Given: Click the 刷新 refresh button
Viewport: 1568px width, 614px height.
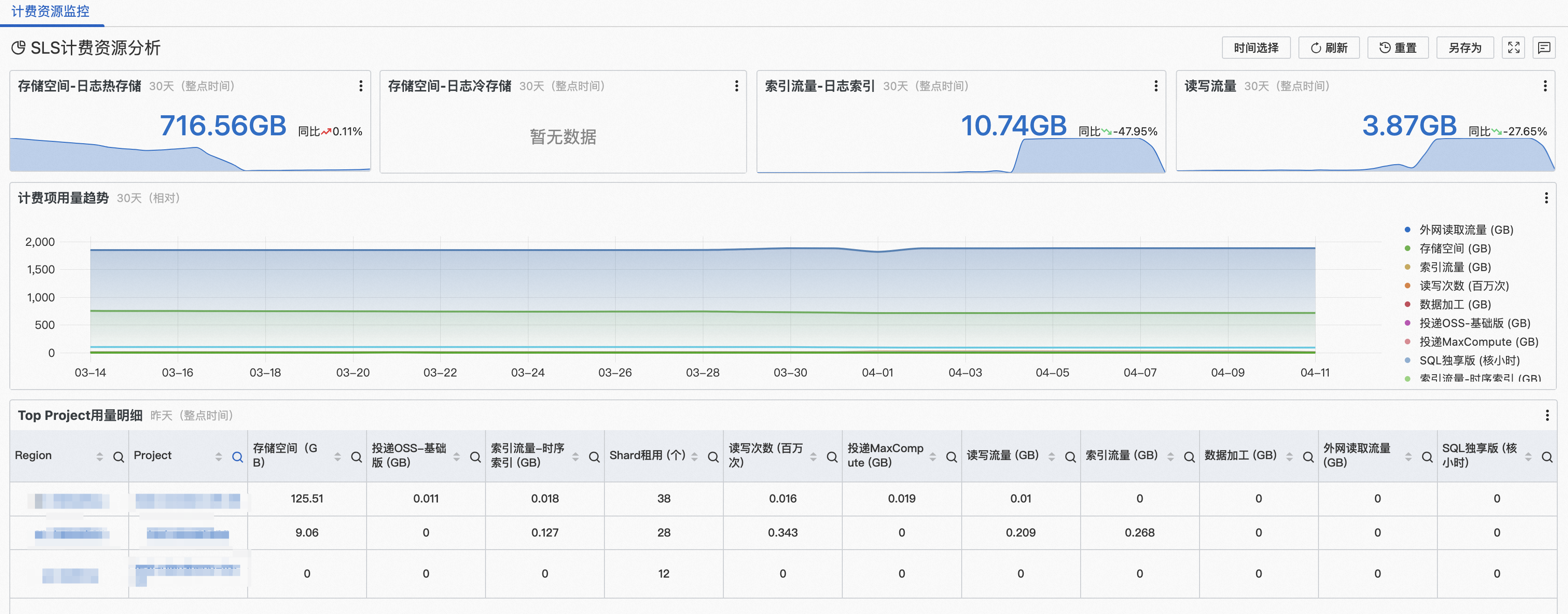Looking at the screenshot, I should 1329,48.
